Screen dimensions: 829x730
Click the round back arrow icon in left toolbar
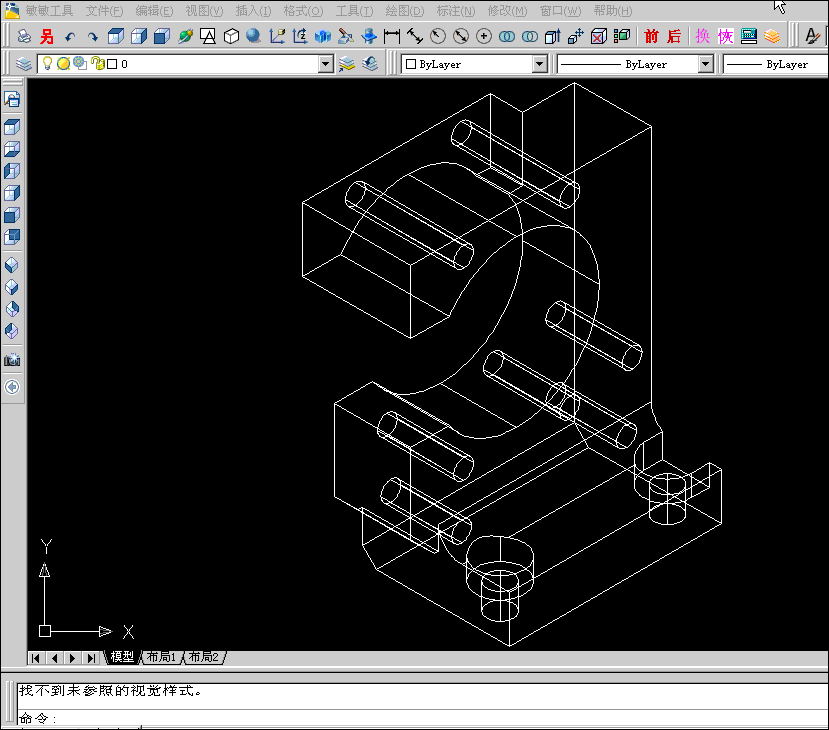pyautogui.click(x=12, y=387)
